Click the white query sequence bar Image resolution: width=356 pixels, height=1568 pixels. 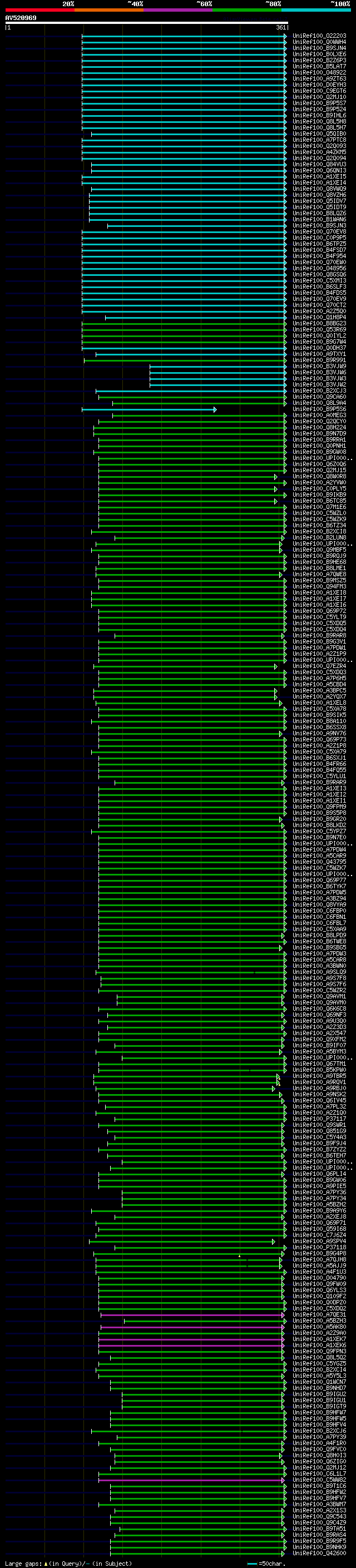[147, 22]
